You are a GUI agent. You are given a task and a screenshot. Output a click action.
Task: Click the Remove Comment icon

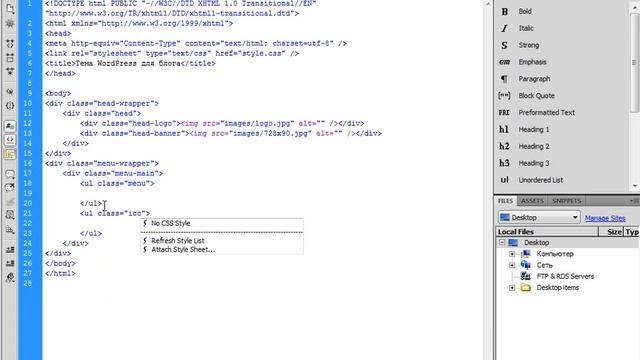tap(10, 188)
